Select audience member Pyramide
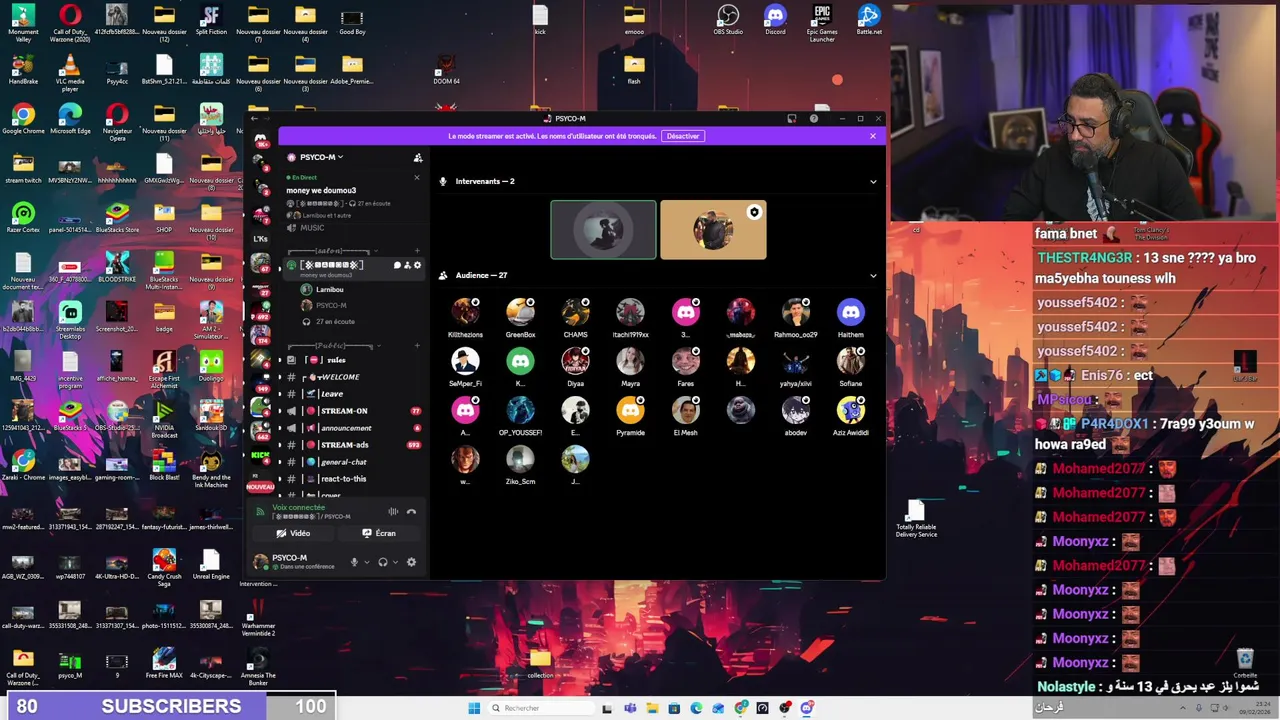 coord(630,416)
